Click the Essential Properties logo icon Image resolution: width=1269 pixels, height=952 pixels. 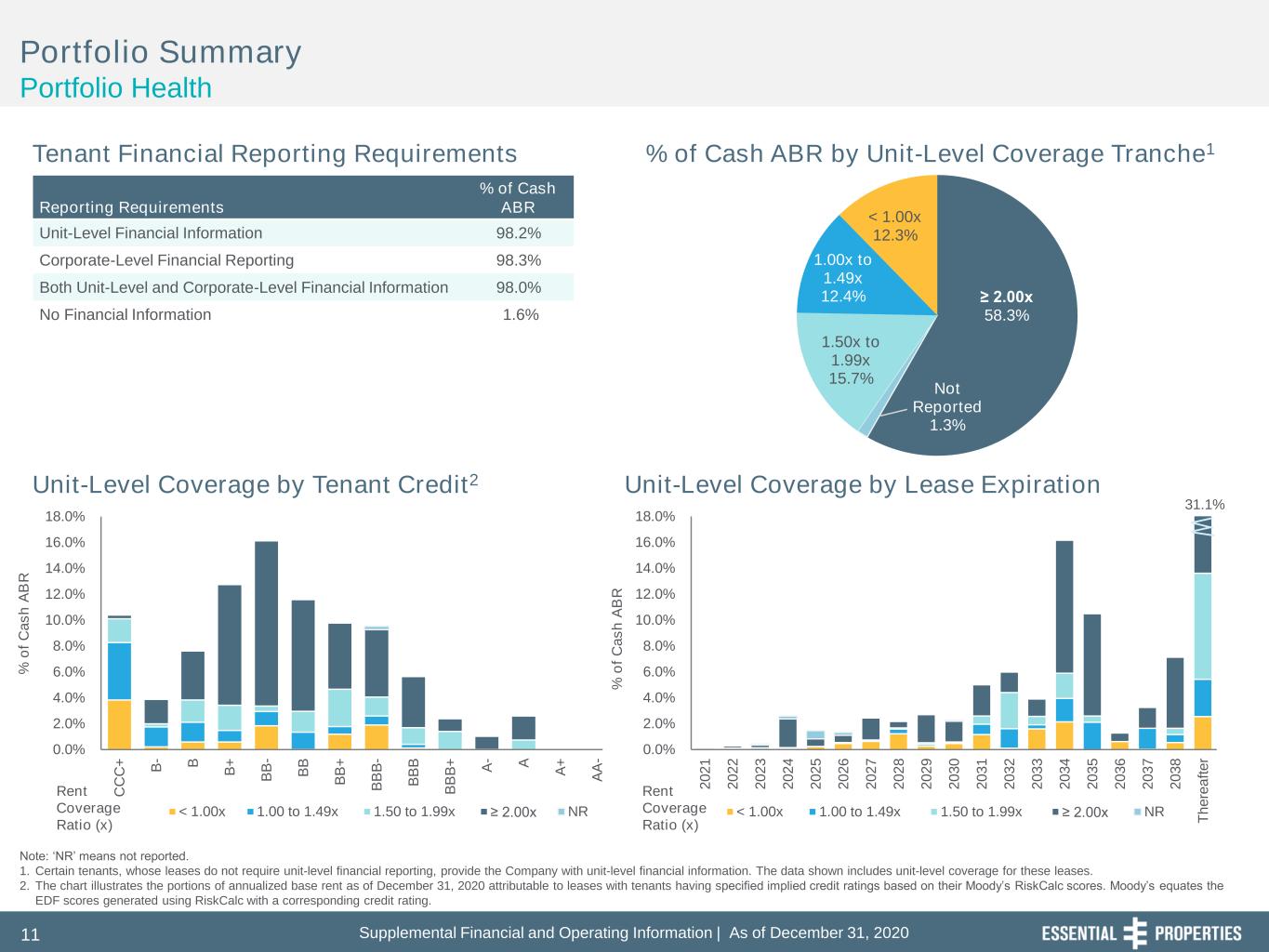pos(1135,932)
